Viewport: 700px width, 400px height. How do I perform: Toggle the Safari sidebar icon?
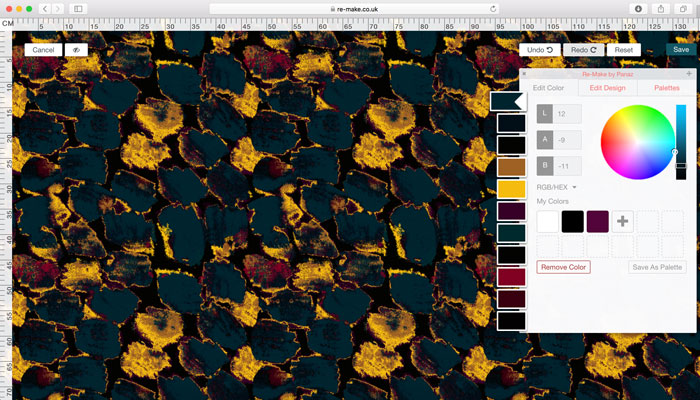tap(79, 8)
